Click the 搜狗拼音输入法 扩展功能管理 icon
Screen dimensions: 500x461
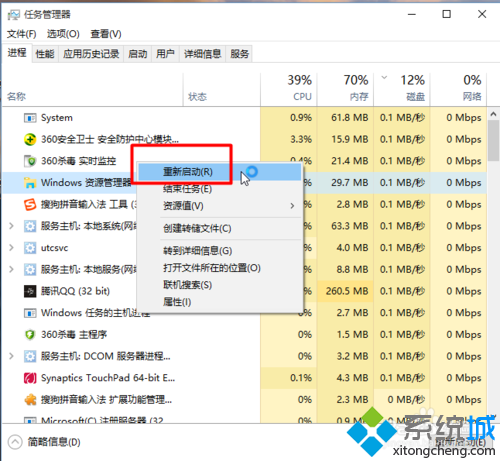point(30,400)
